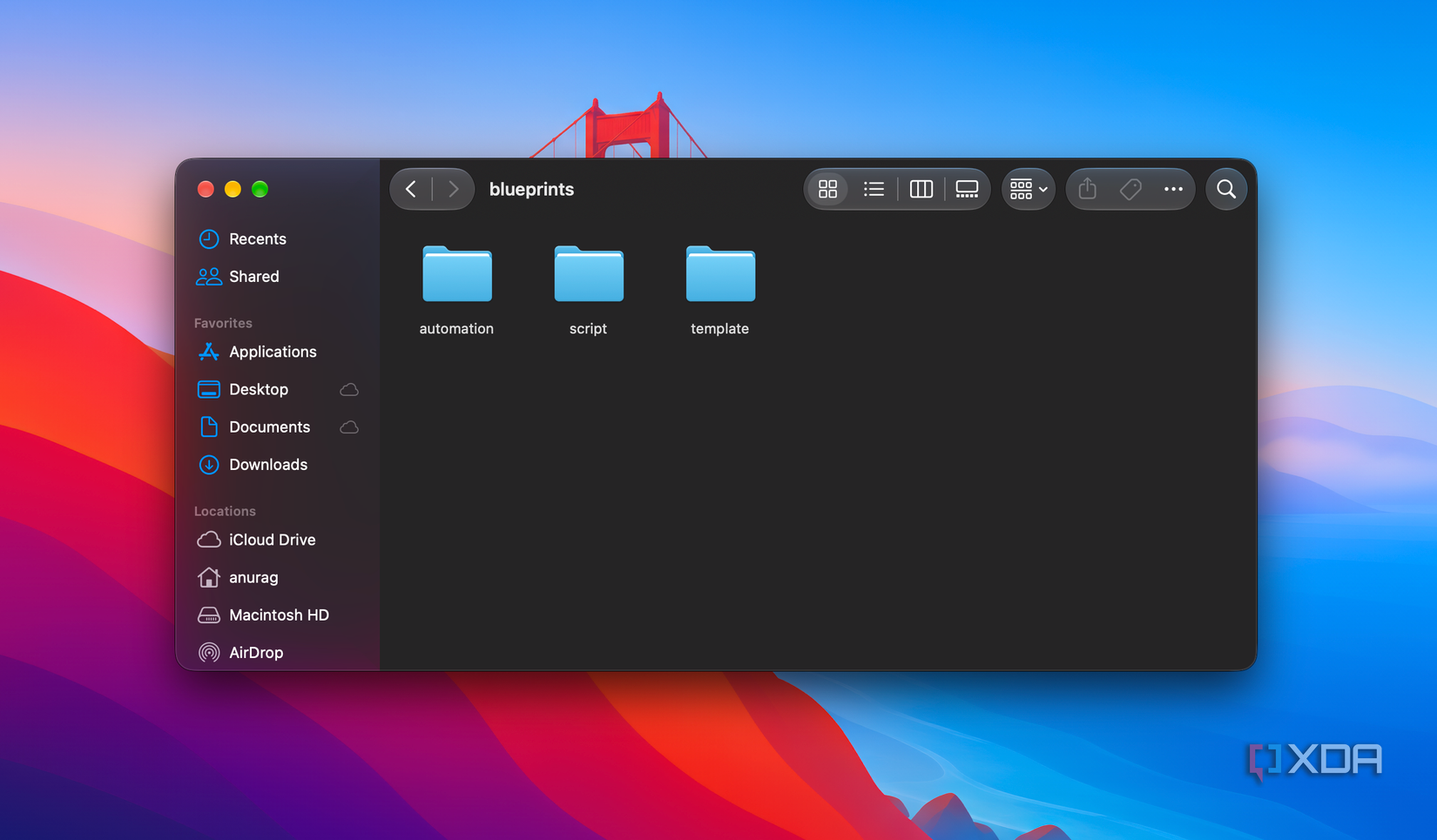Open Recents in the sidebar
Screen dimensions: 1437x840
(x=279, y=239)
